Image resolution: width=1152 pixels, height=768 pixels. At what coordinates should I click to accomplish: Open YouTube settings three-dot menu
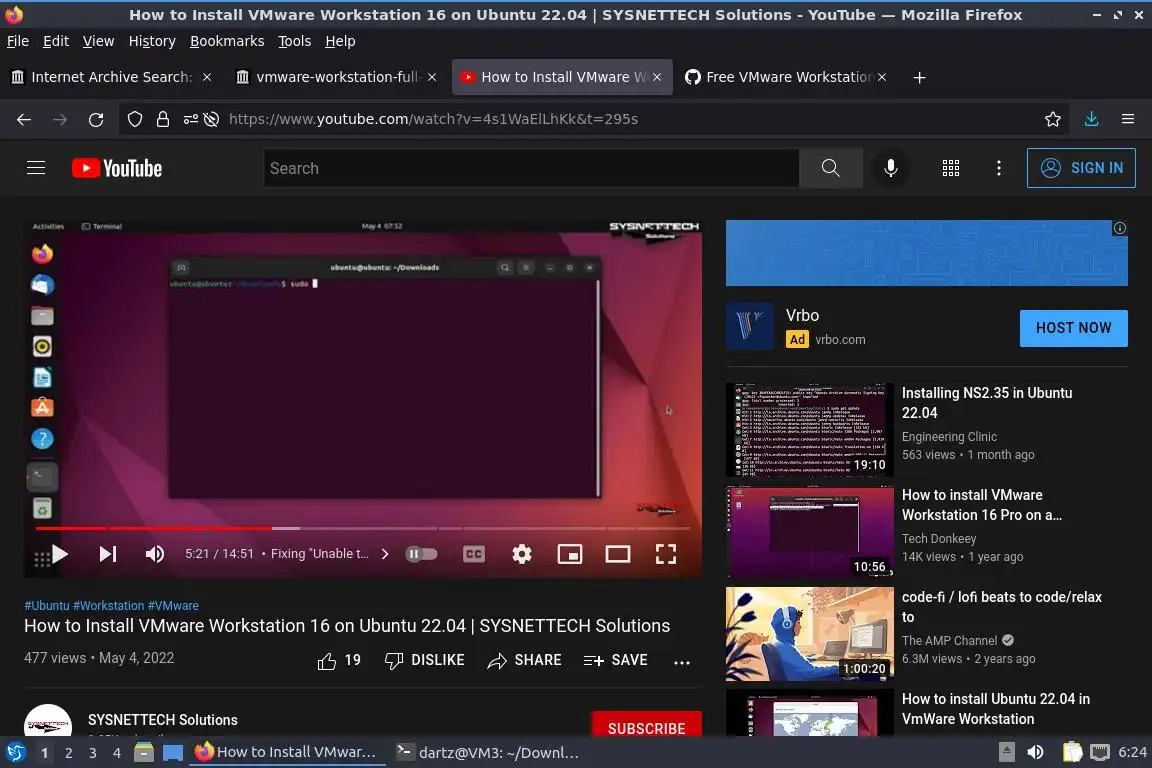click(x=998, y=168)
